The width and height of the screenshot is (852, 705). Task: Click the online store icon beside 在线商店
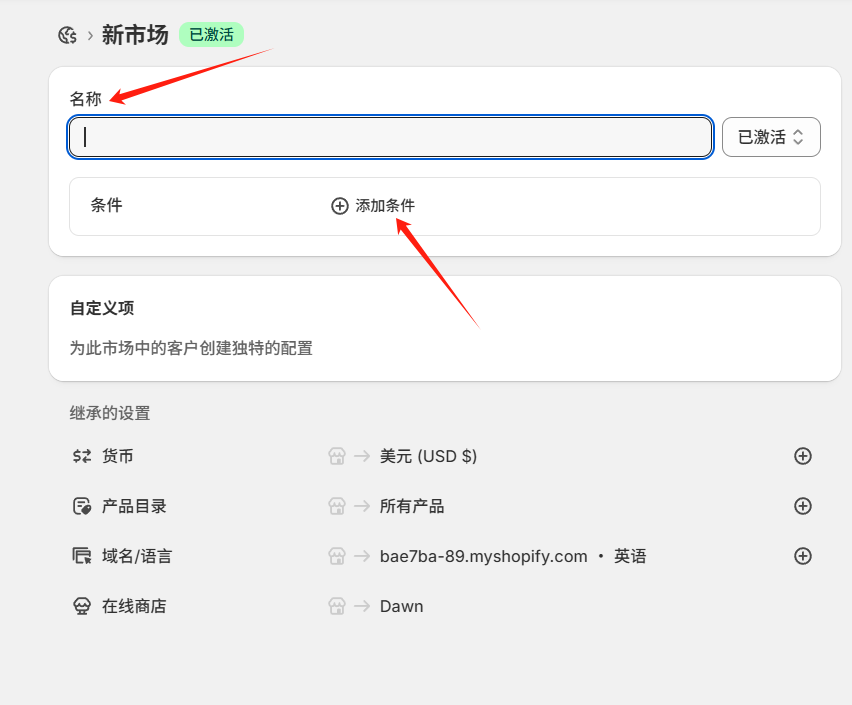click(81, 606)
